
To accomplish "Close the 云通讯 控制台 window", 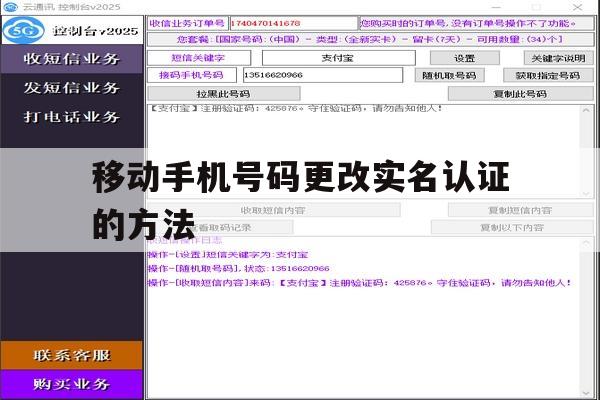I will point(578,7).
